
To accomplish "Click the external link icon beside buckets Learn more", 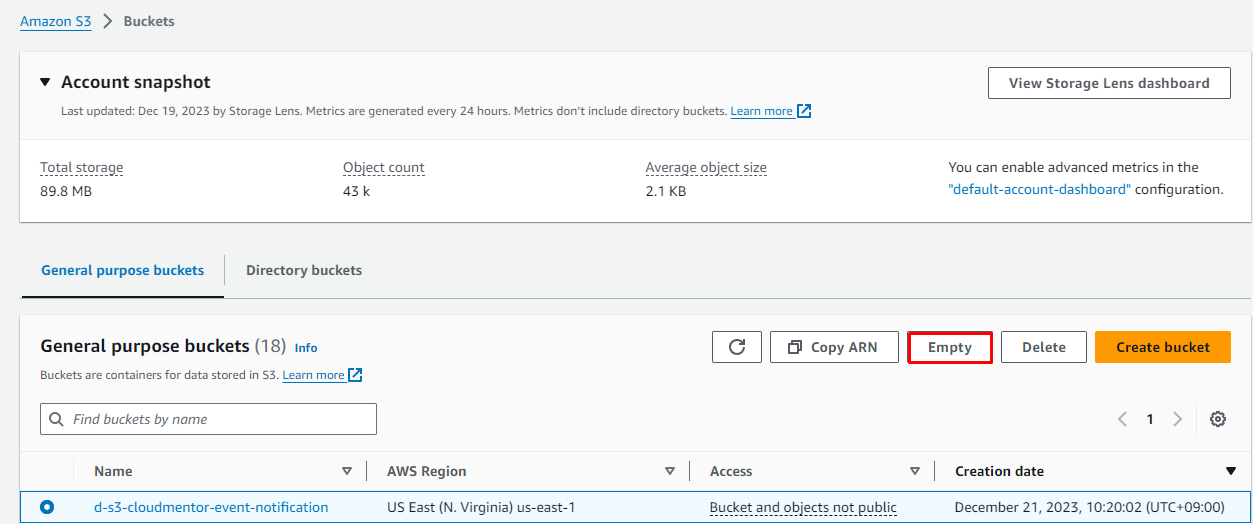I will coord(355,375).
